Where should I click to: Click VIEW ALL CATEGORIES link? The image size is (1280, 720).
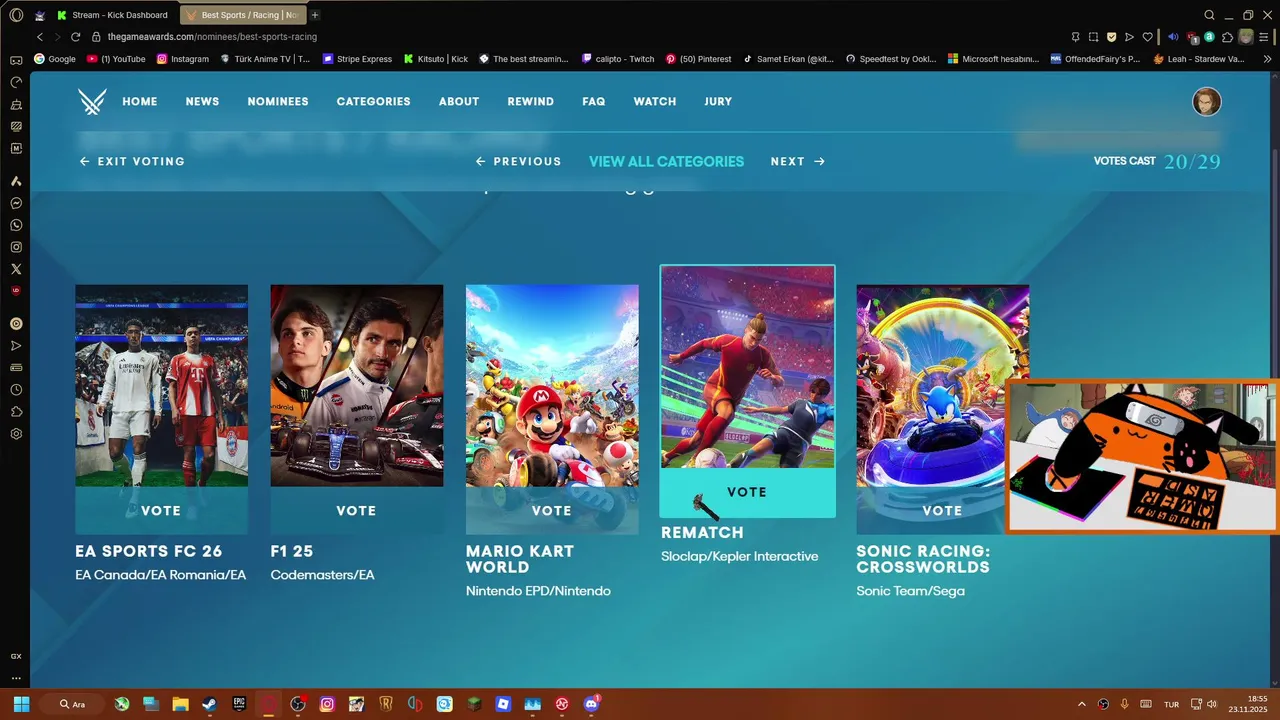666,161
